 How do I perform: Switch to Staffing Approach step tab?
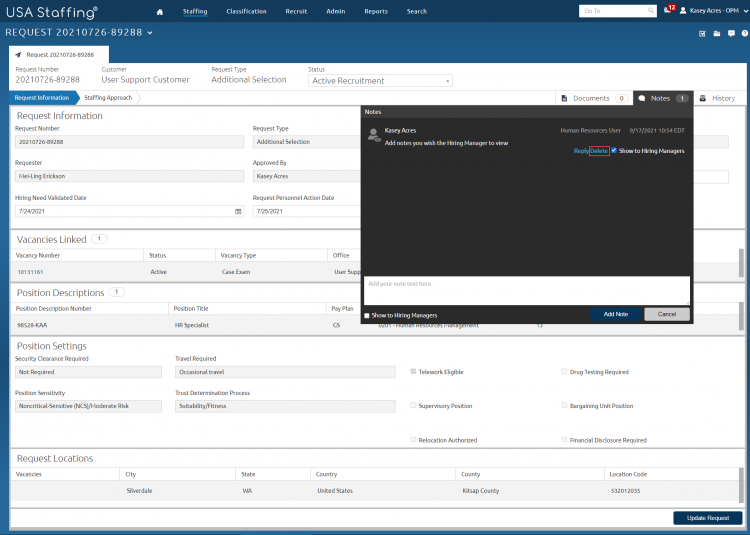[108, 98]
